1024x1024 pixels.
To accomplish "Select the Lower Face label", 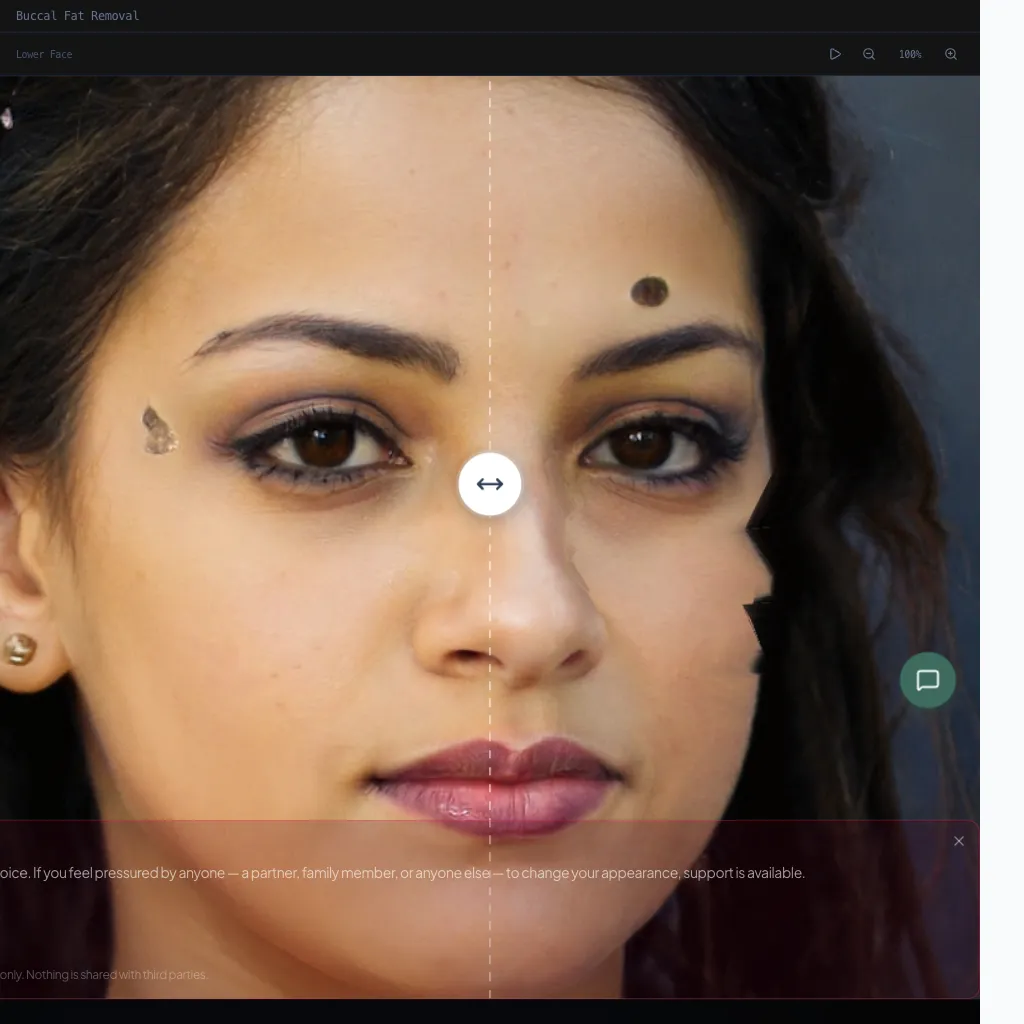I will click(x=44, y=54).
